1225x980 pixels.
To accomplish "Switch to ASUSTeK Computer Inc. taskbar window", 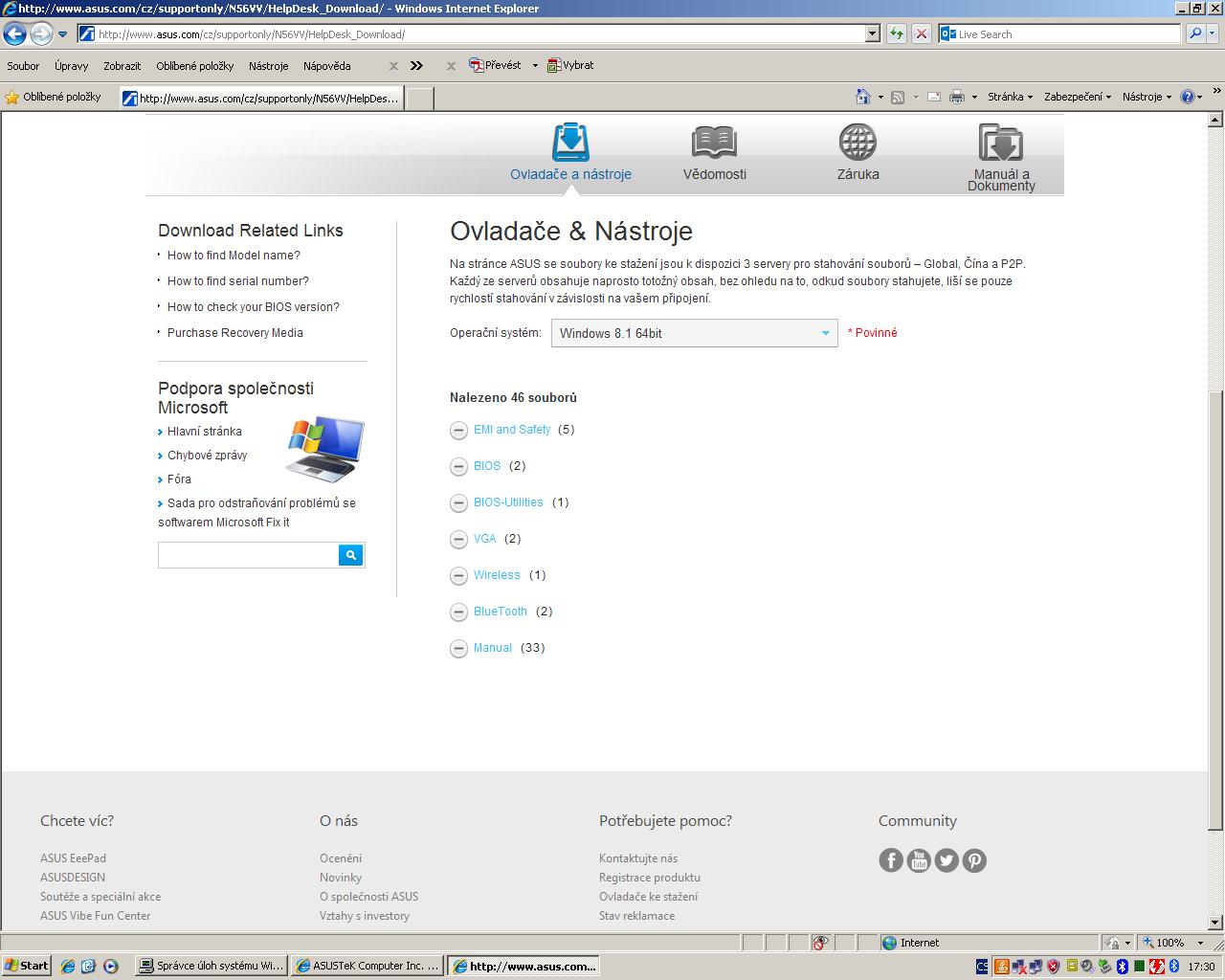I will (367, 967).
